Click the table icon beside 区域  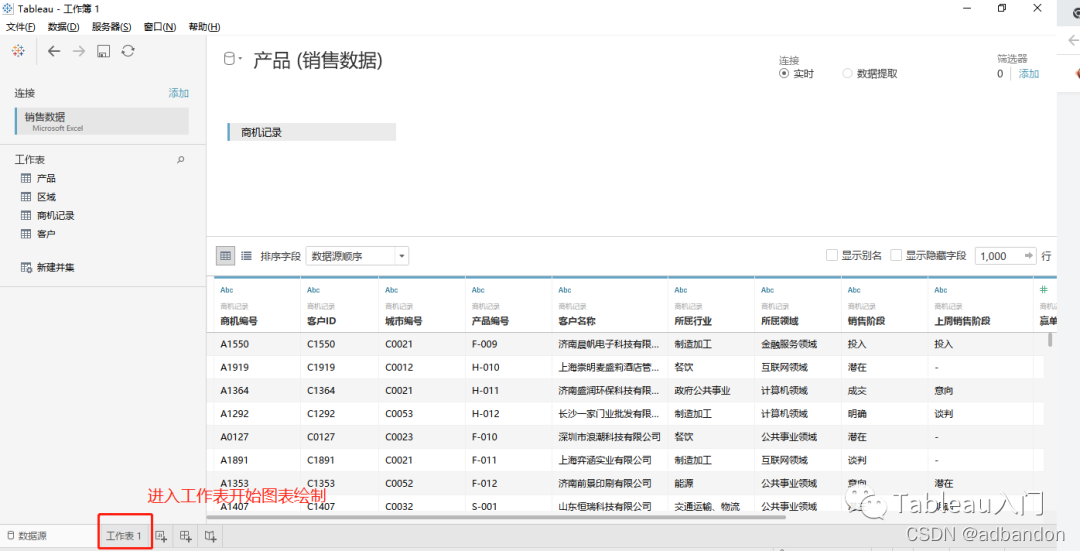[26, 197]
